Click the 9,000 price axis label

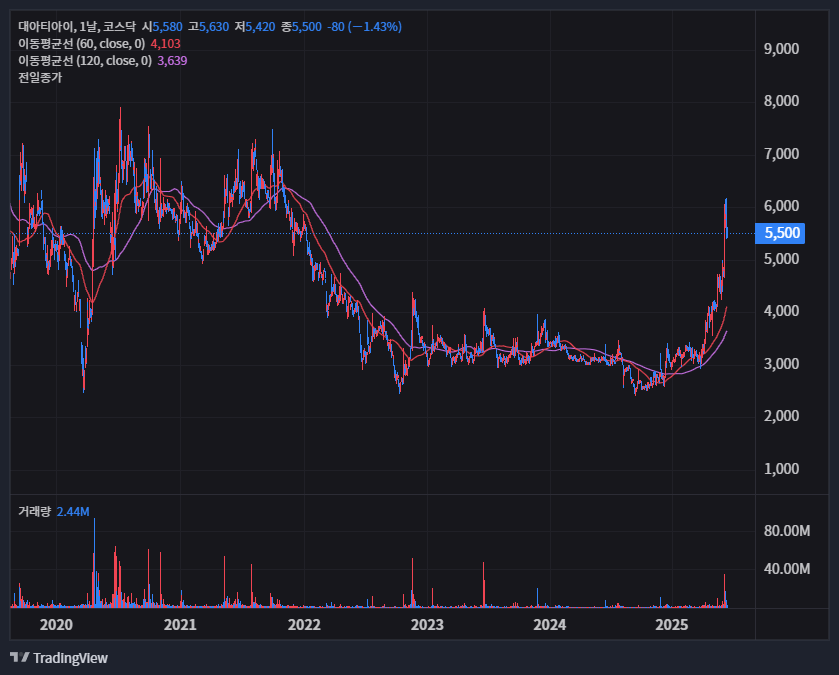781,49
